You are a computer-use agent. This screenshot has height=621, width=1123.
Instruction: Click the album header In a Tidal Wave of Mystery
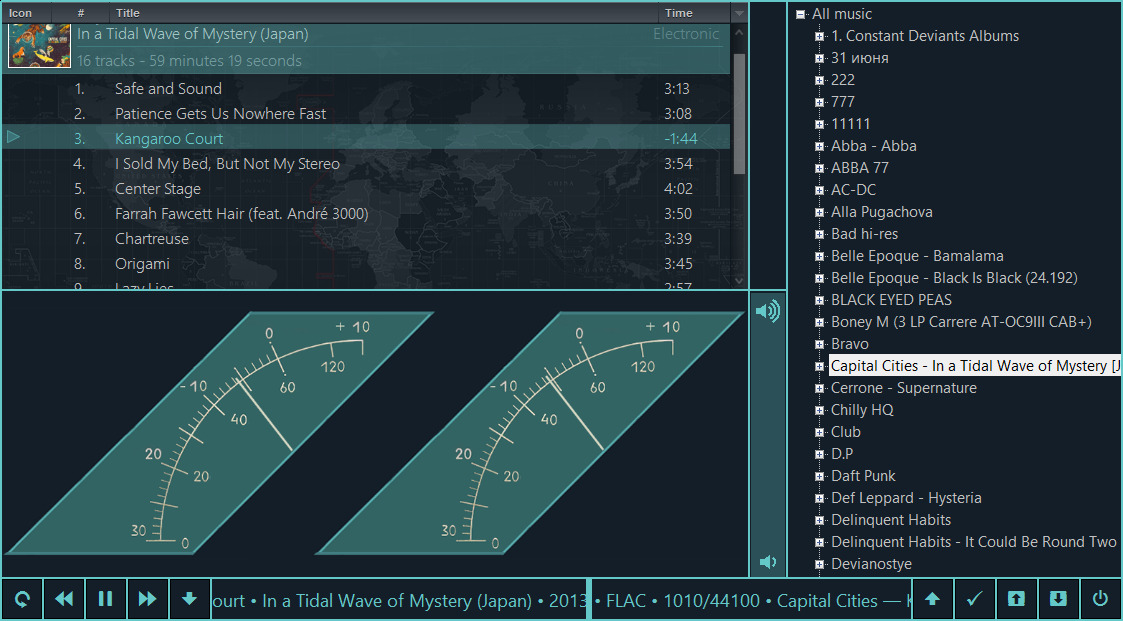pyautogui.click(x=366, y=47)
